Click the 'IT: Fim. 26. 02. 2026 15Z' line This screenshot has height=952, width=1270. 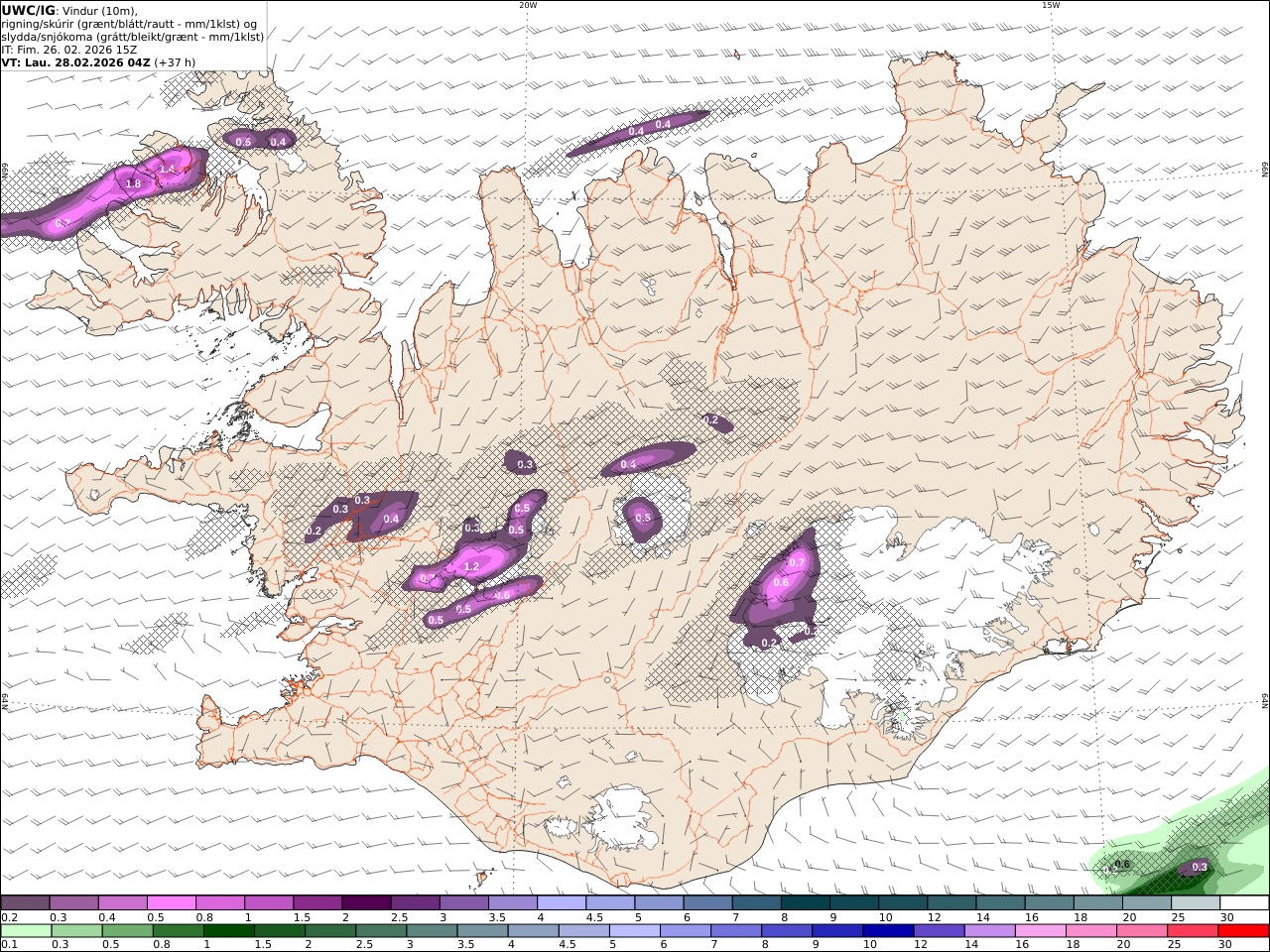click(69, 49)
